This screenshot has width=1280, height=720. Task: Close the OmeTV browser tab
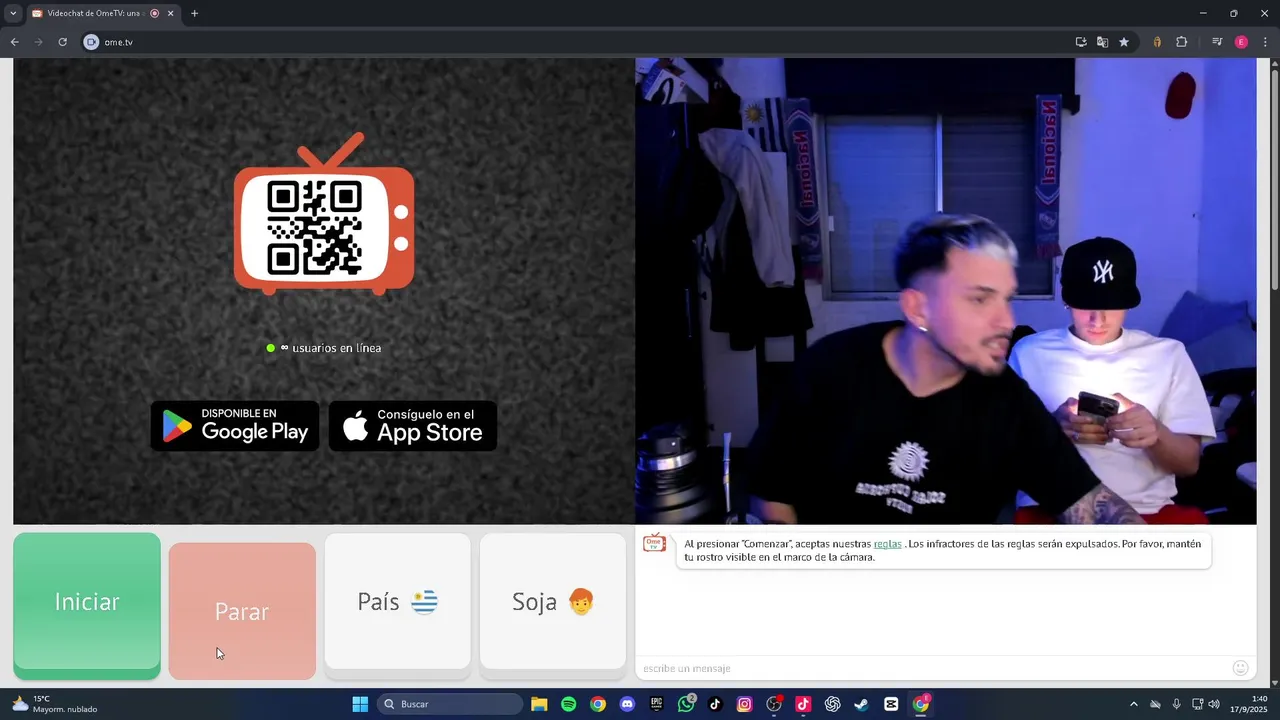tap(170, 13)
